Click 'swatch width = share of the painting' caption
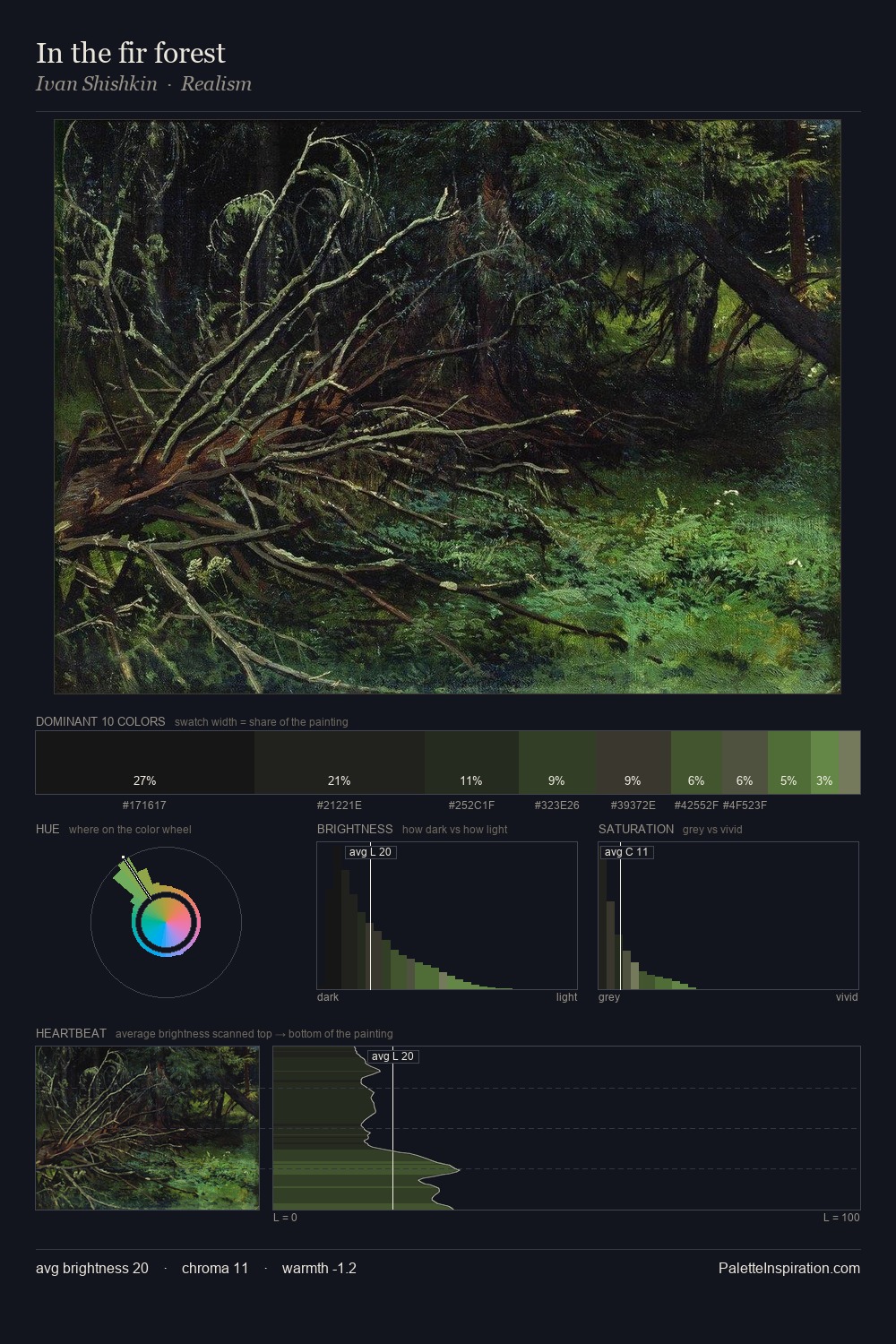Image resolution: width=896 pixels, height=1344 pixels. coord(262,722)
